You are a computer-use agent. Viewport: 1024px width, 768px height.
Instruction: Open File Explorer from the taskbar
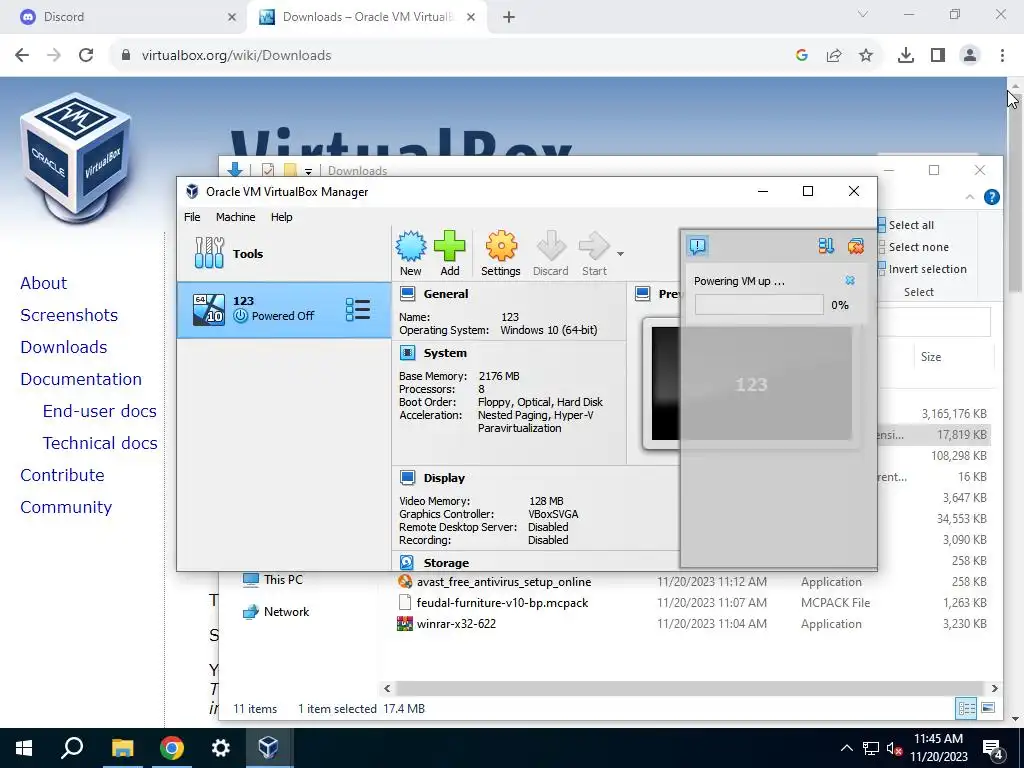(x=122, y=748)
